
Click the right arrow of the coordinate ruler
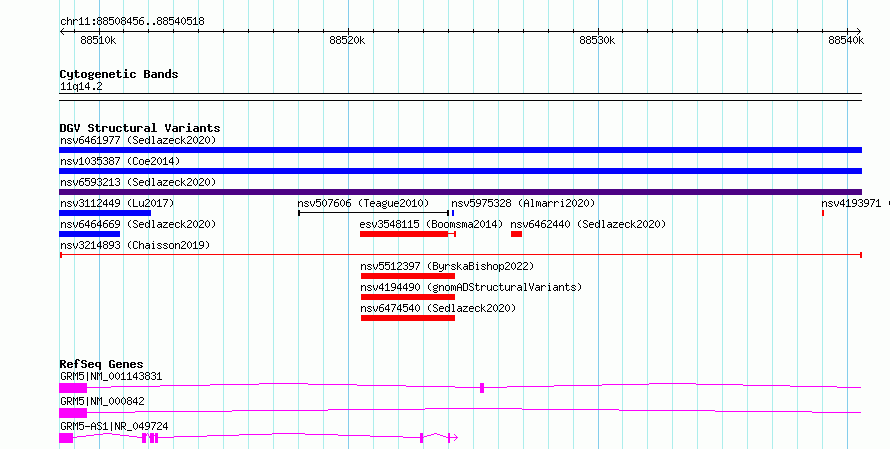pos(858,31)
